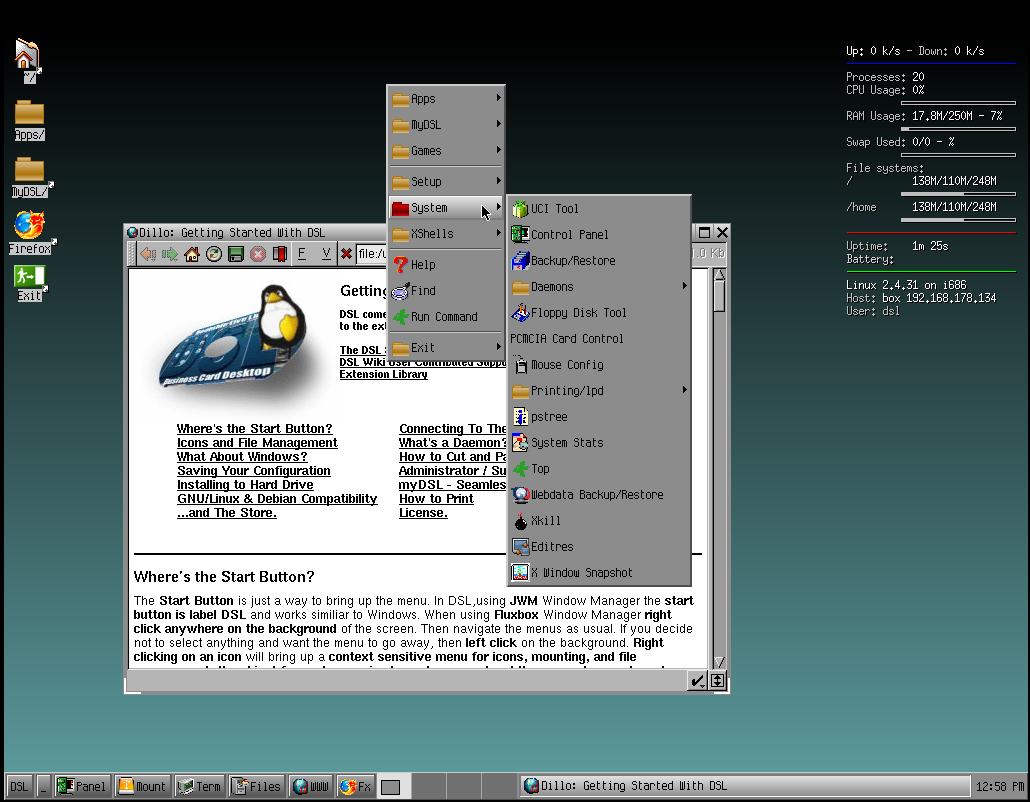Open the home page in Dillo
1030x802 pixels.
[192, 254]
